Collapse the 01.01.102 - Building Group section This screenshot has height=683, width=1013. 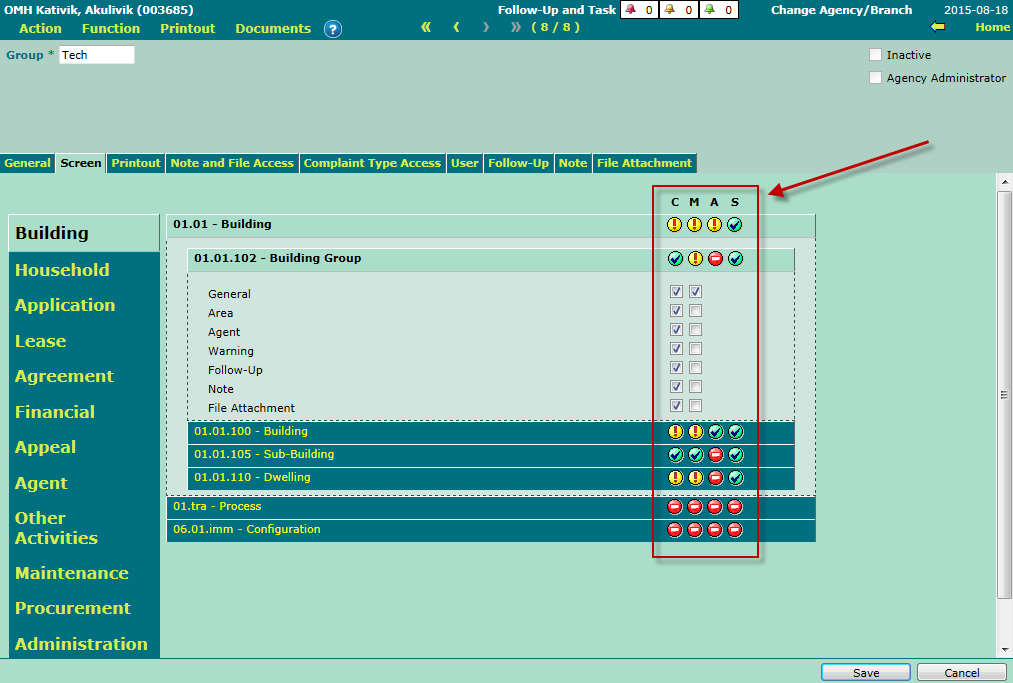click(x=278, y=259)
